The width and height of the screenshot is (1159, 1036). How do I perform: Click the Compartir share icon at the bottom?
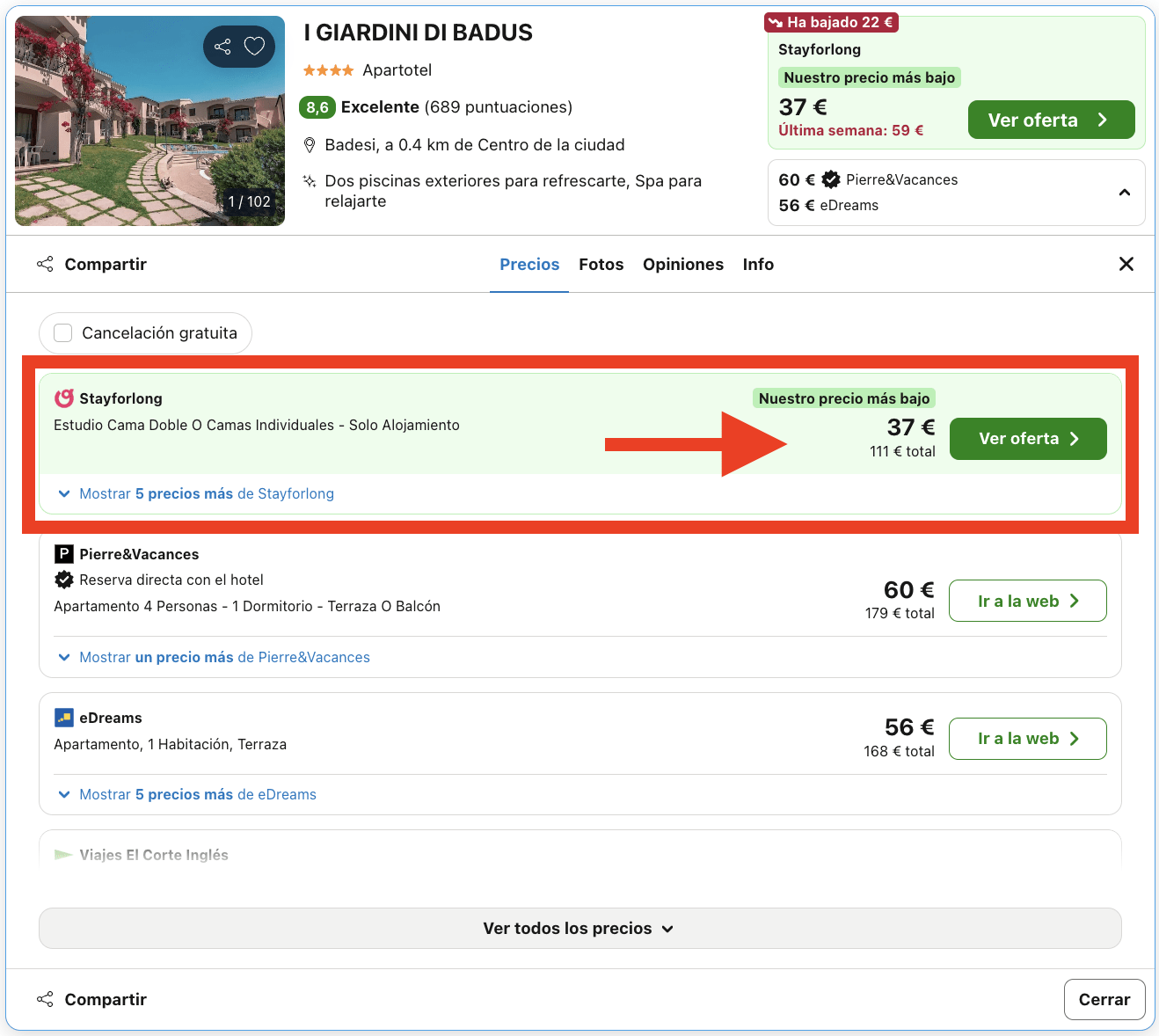point(45,999)
